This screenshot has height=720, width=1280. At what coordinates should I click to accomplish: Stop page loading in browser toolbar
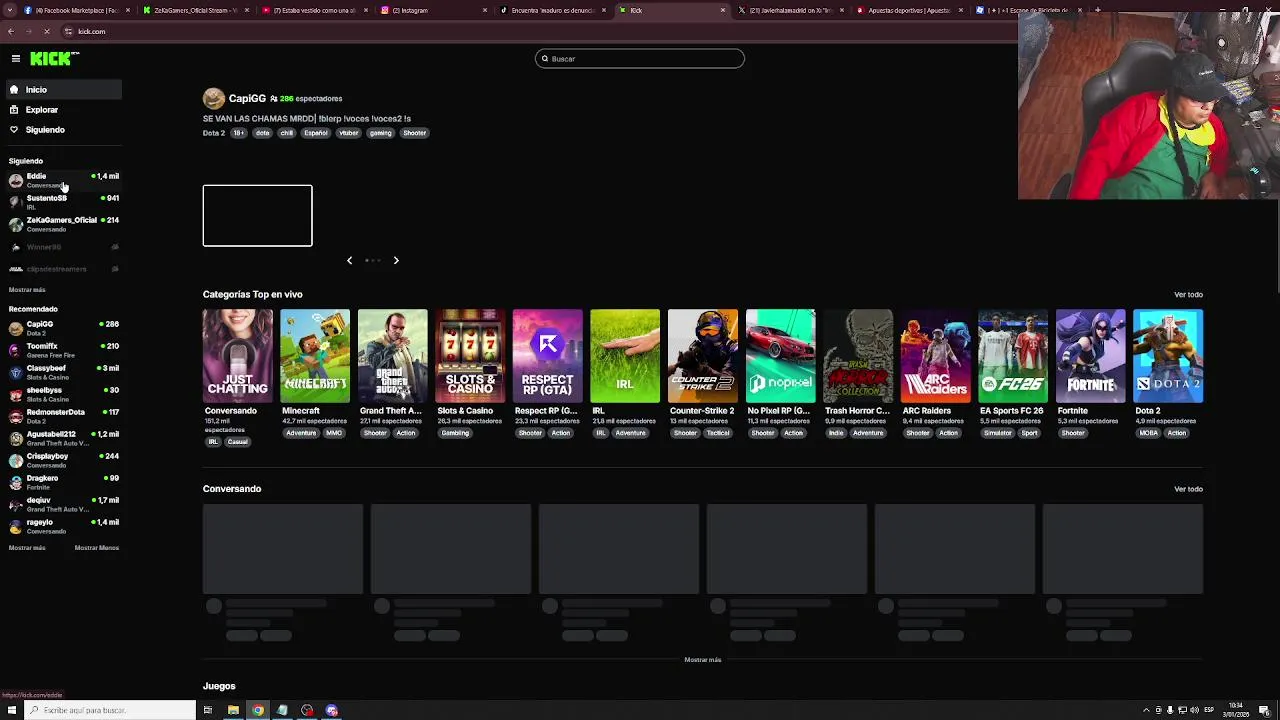coord(46,32)
